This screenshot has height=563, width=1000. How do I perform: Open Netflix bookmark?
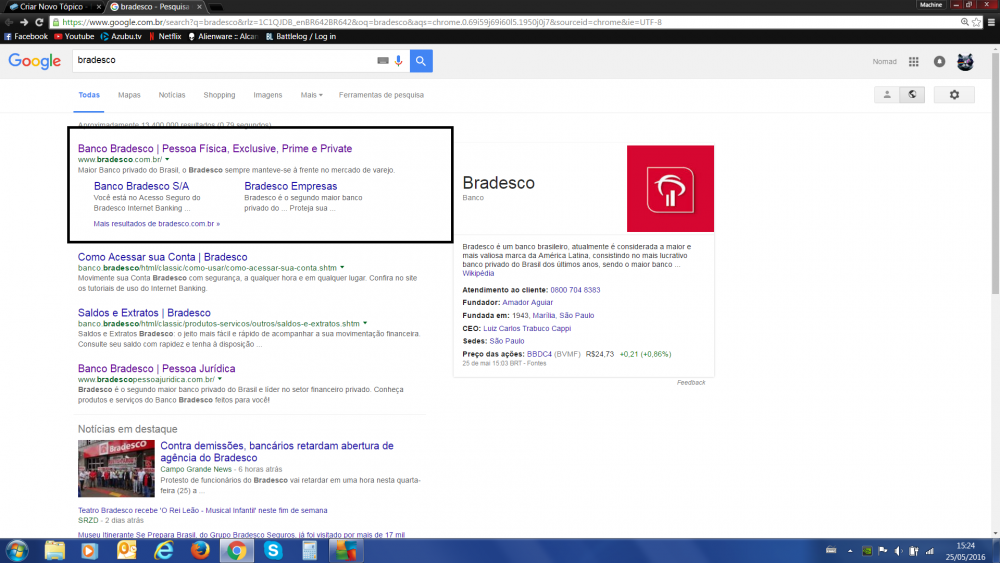[x=165, y=36]
